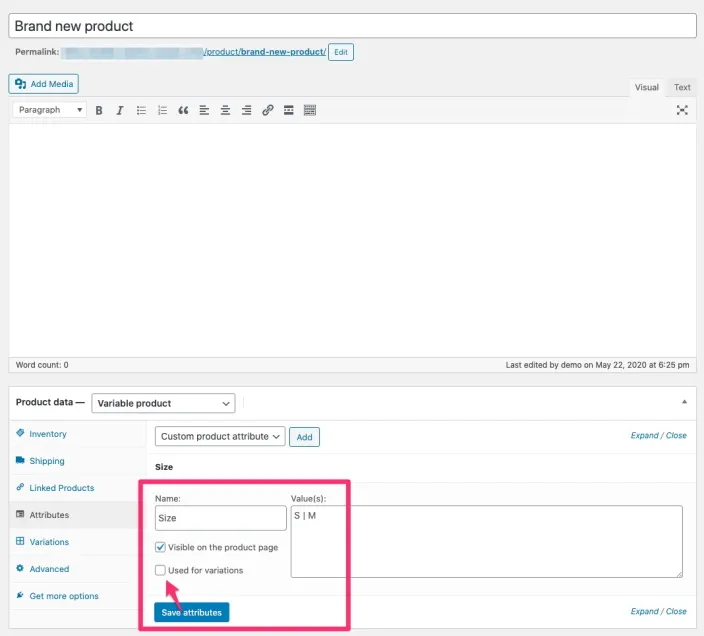The image size is (704, 636).
Task: Insert a bulleted list
Action: click(x=141, y=110)
